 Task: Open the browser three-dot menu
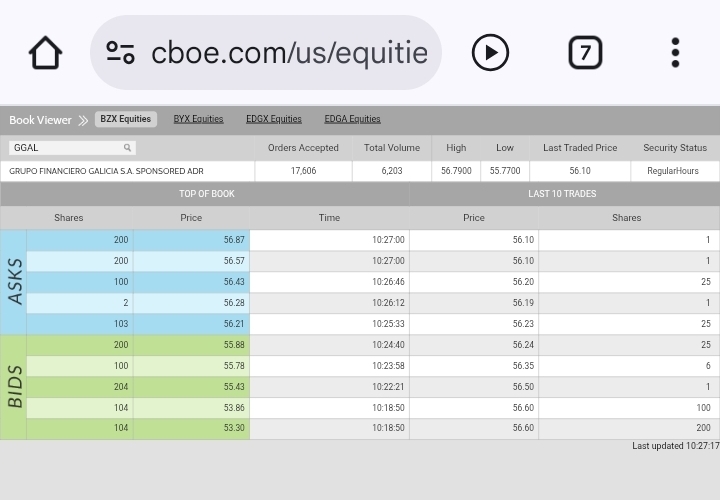pos(675,52)
